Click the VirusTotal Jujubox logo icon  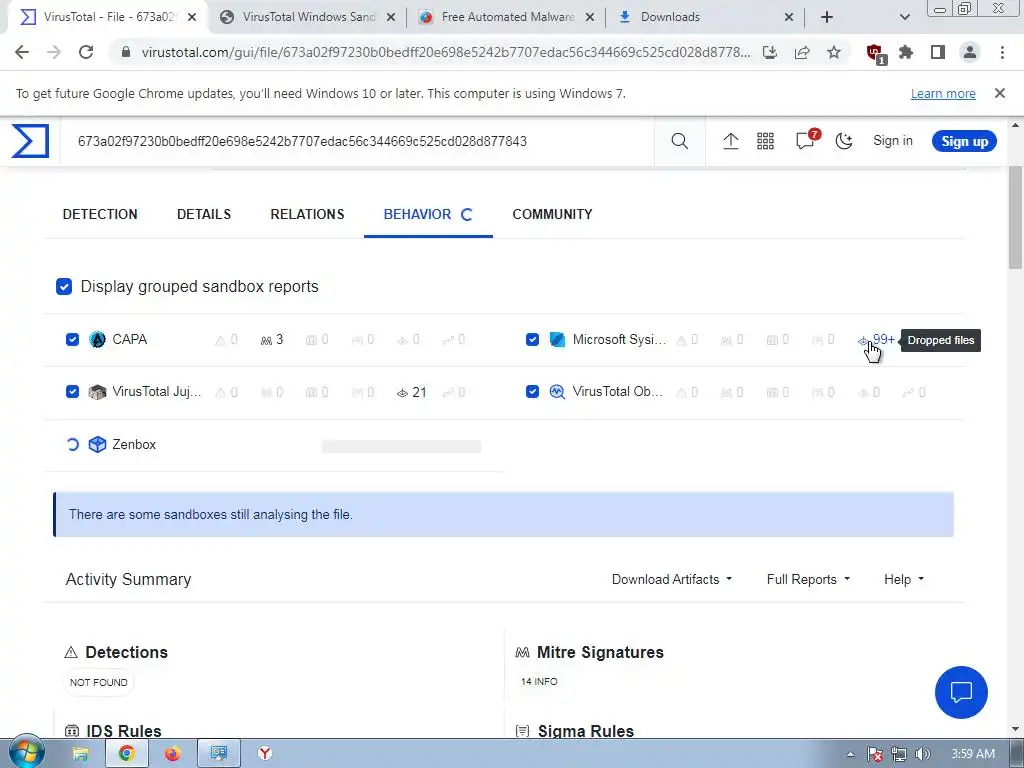pyautogui.click(x=97, y=392)
